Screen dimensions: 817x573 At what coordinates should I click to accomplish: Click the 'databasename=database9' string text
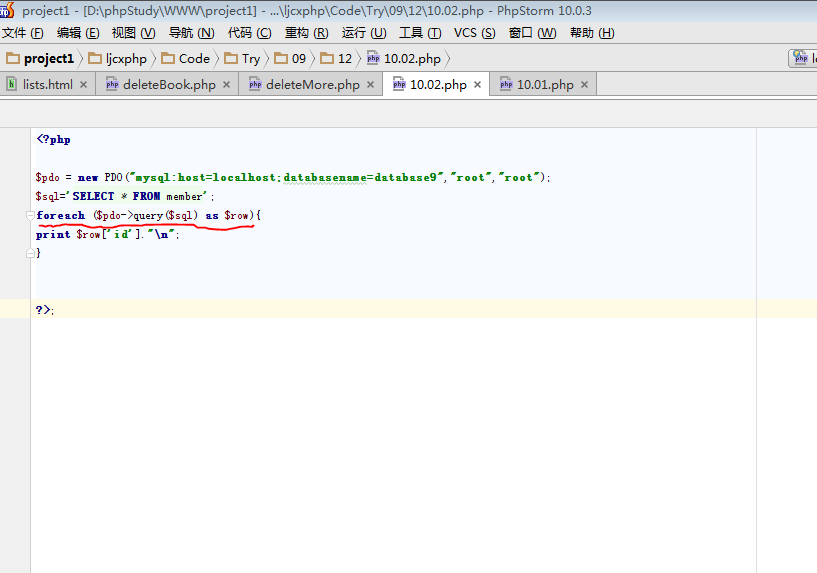point(360,177)
